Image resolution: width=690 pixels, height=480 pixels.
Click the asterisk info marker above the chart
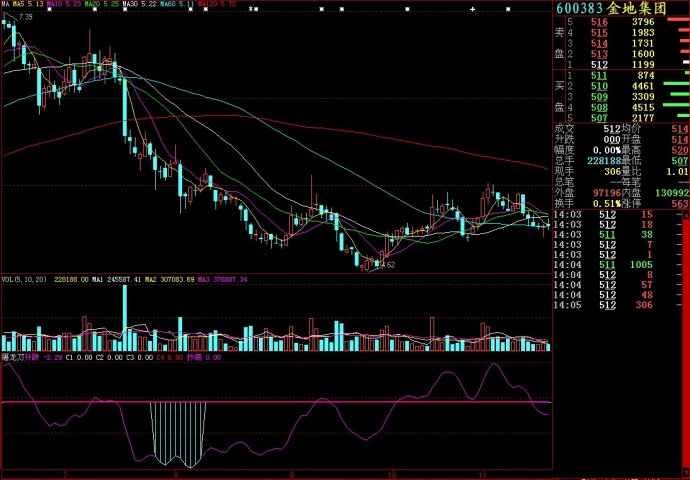point(250,9)
